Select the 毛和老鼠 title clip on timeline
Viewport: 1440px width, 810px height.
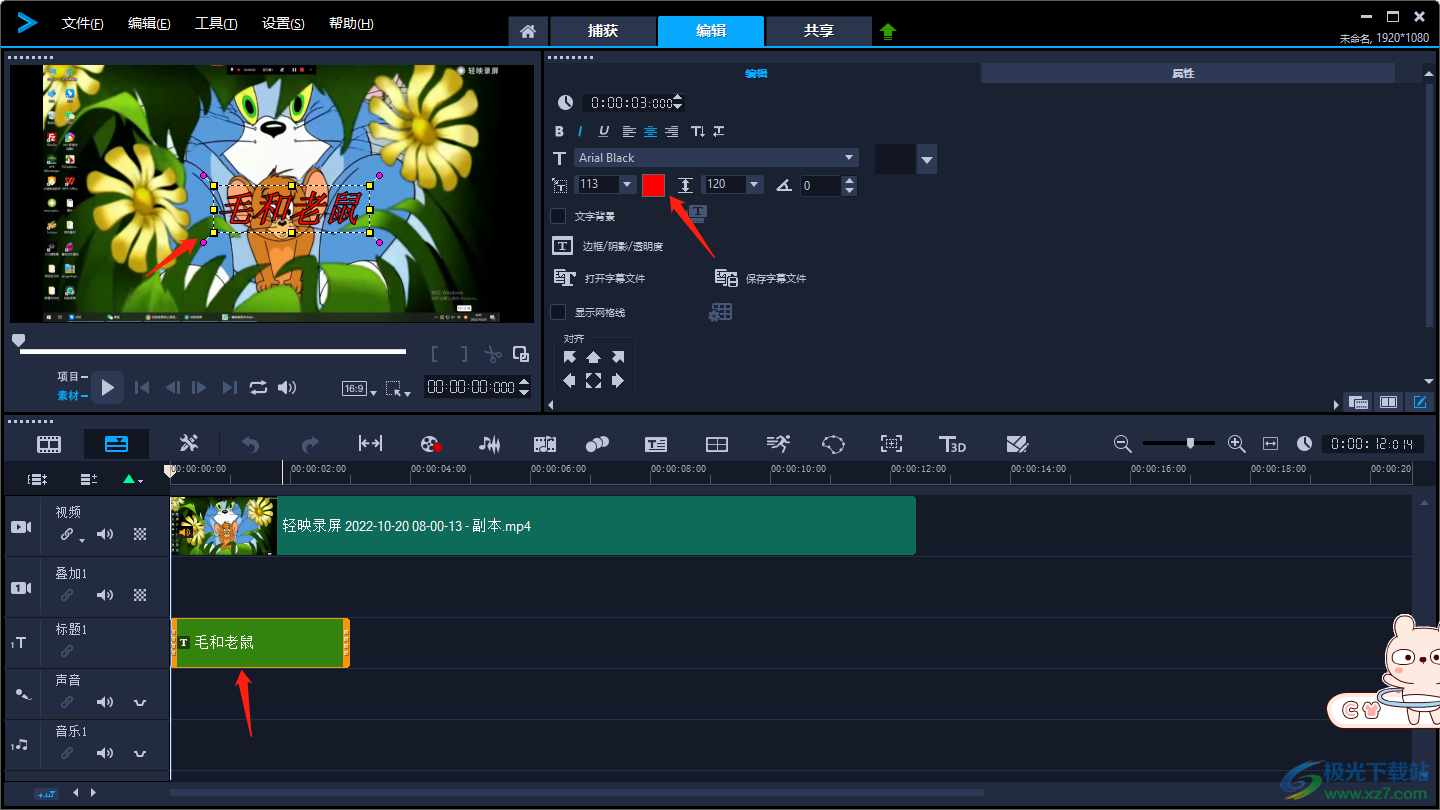[260, 643]
